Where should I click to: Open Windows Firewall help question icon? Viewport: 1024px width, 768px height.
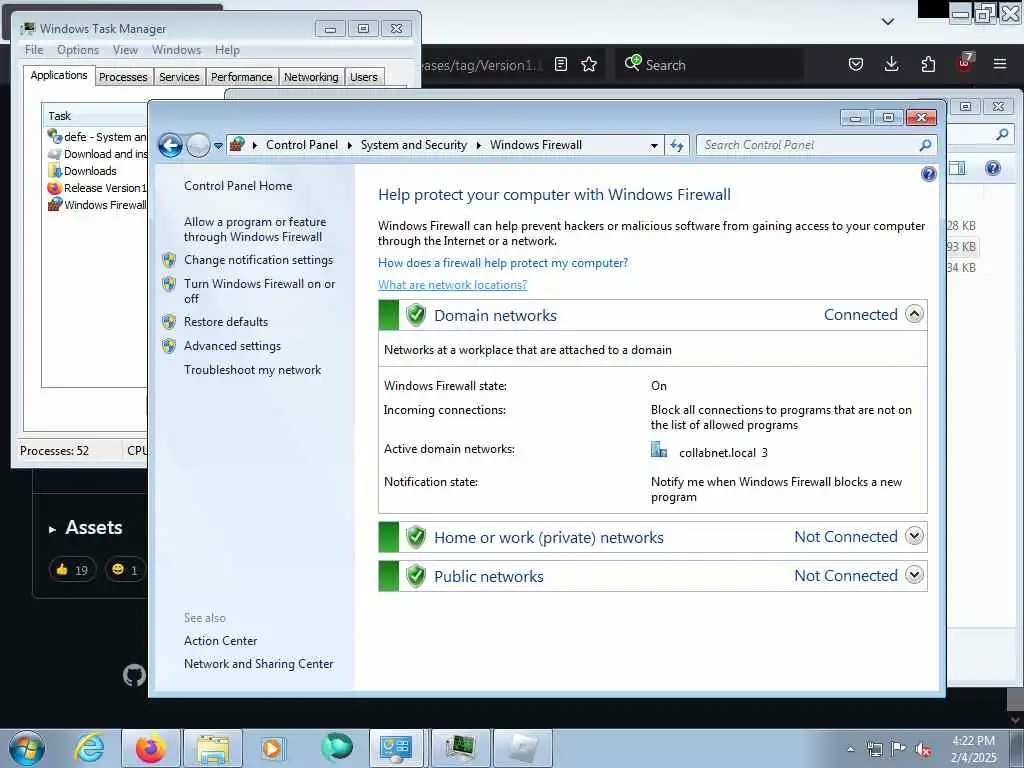pyautogui.click(x=928, y=174)
